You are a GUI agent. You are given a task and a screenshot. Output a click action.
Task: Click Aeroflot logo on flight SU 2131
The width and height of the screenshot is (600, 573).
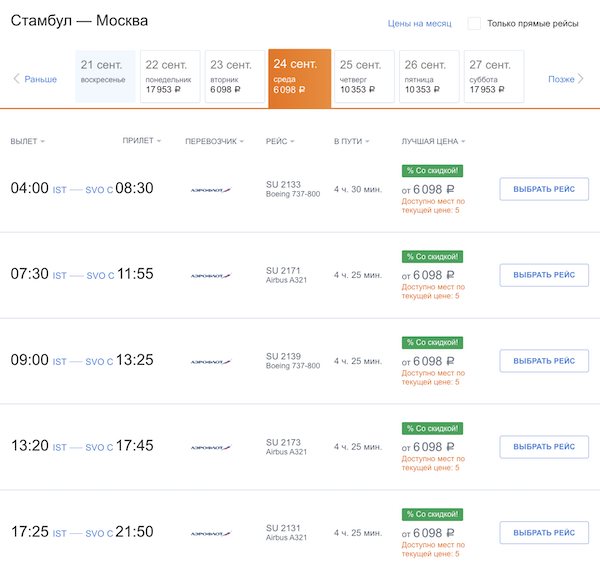[211, 533]
